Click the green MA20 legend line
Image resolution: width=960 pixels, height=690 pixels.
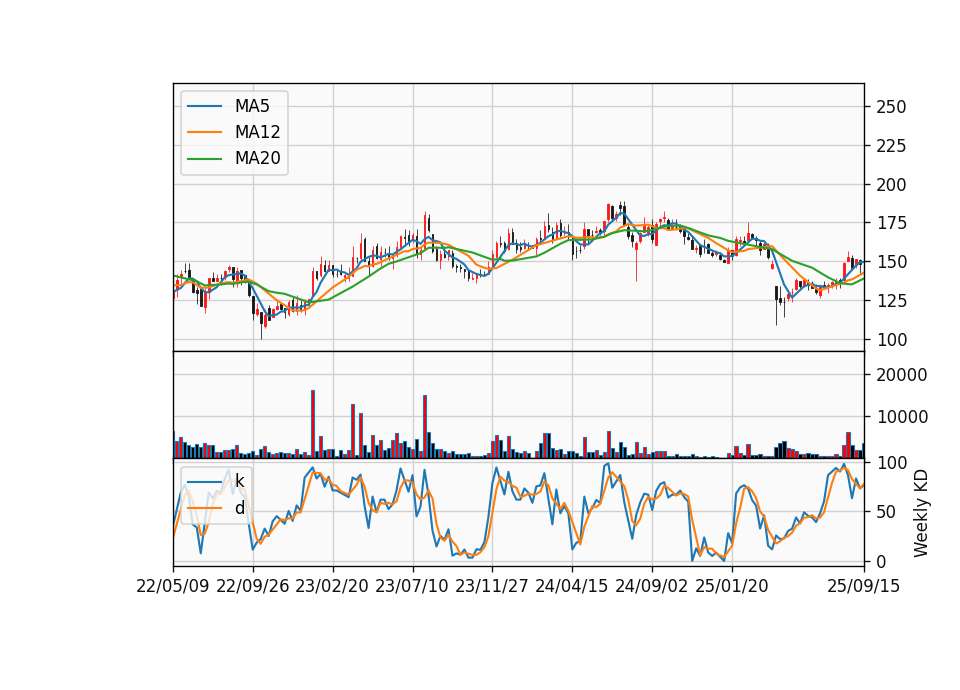click(204, 159)
